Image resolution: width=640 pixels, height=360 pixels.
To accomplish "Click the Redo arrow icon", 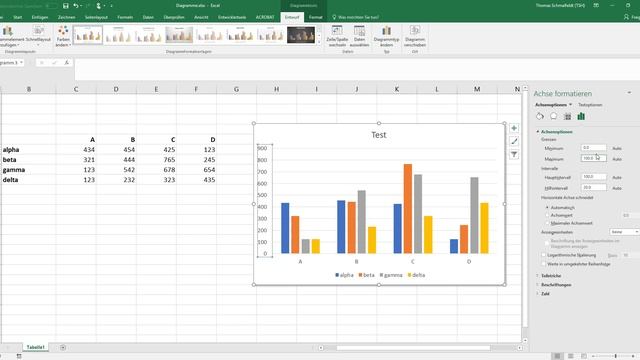I will (87, 6).
